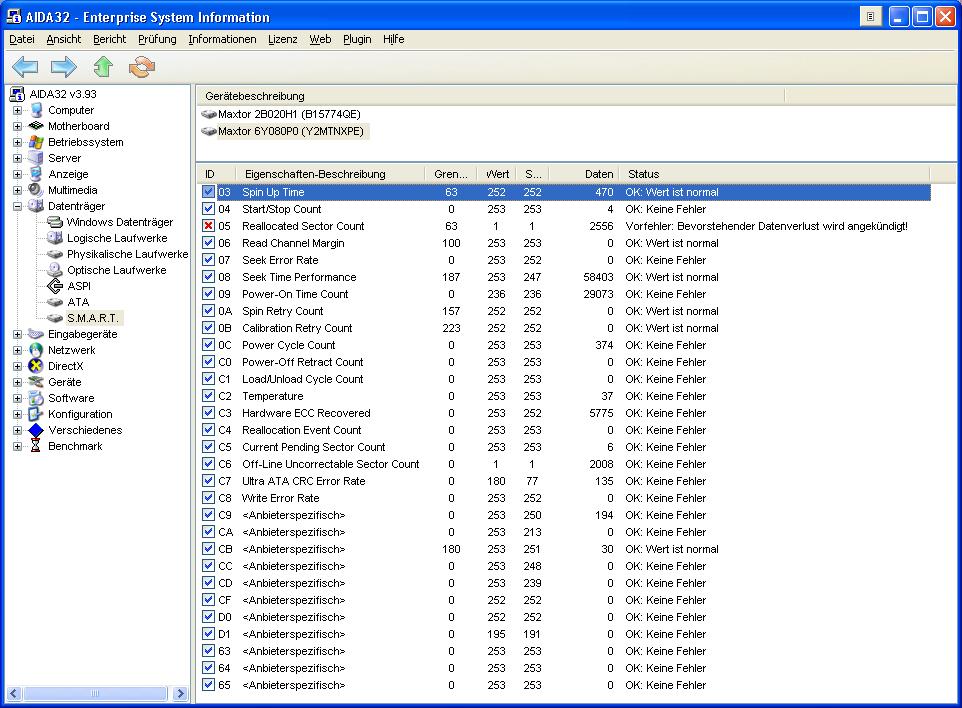Select drive Maxtor 6Y080P0 (Y2MTNXPE)

[291, 131]
